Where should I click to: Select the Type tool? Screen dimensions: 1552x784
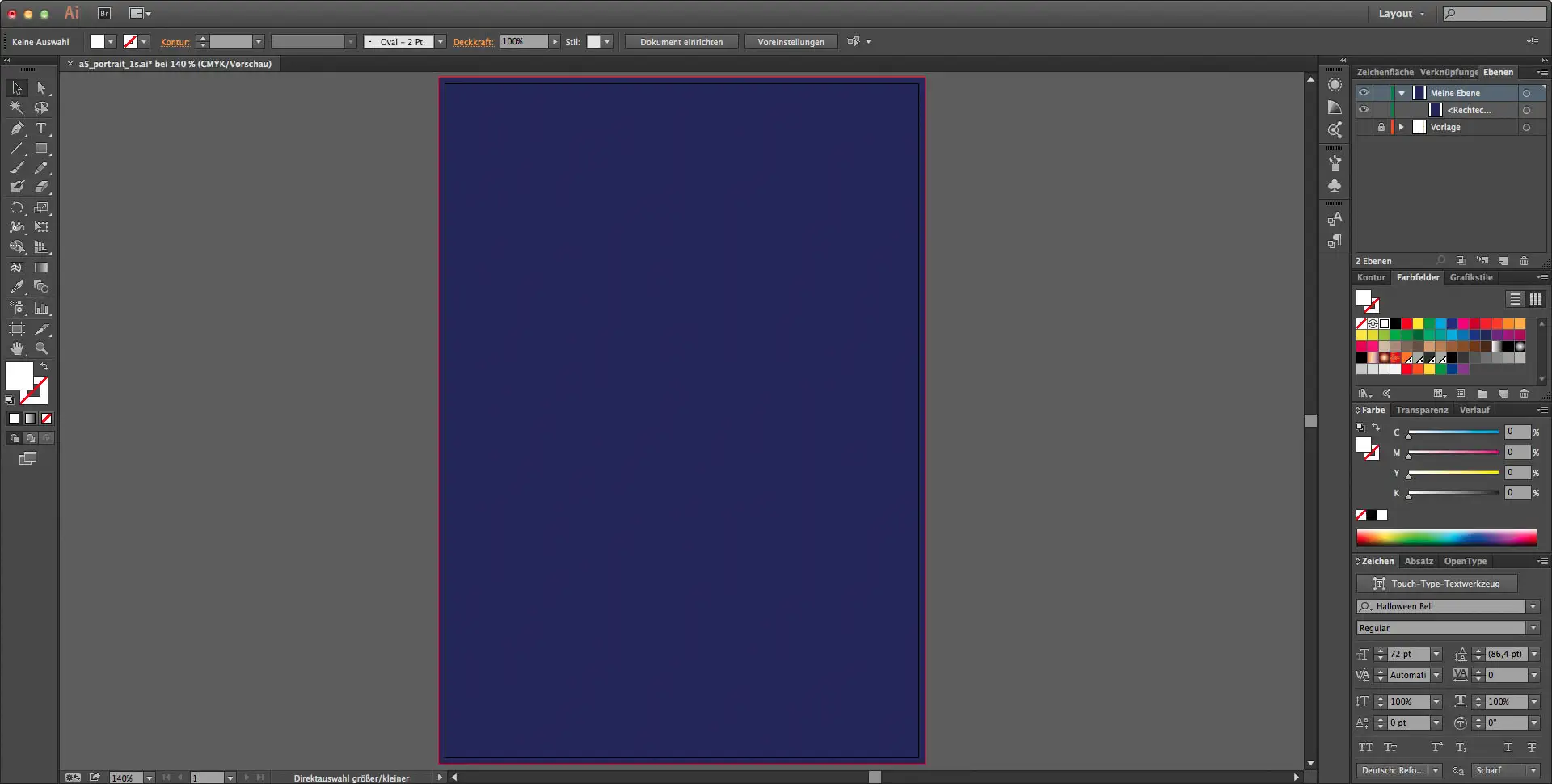pyautogui.click(x=41, y=129)
